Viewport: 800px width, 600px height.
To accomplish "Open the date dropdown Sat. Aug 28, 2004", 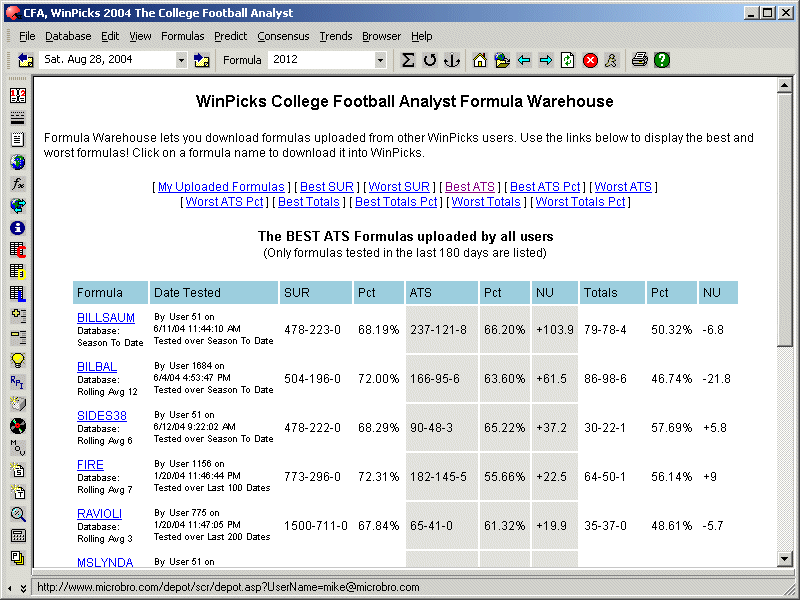I will pos(181,60).
